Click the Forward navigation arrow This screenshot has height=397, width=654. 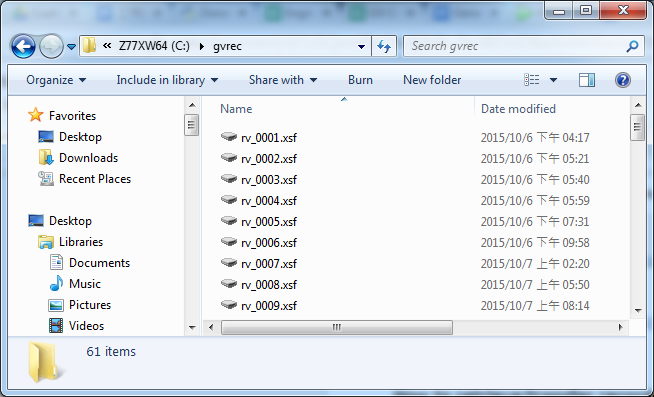(x=51, y=46)
